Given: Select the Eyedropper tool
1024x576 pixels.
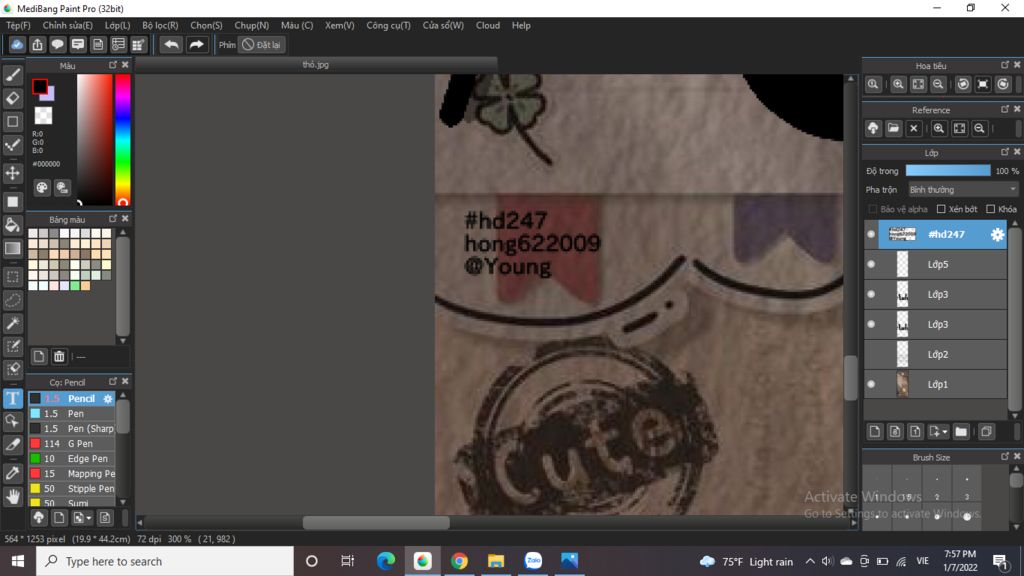Looking at the screenshot, I should click(x=12, y=473).
